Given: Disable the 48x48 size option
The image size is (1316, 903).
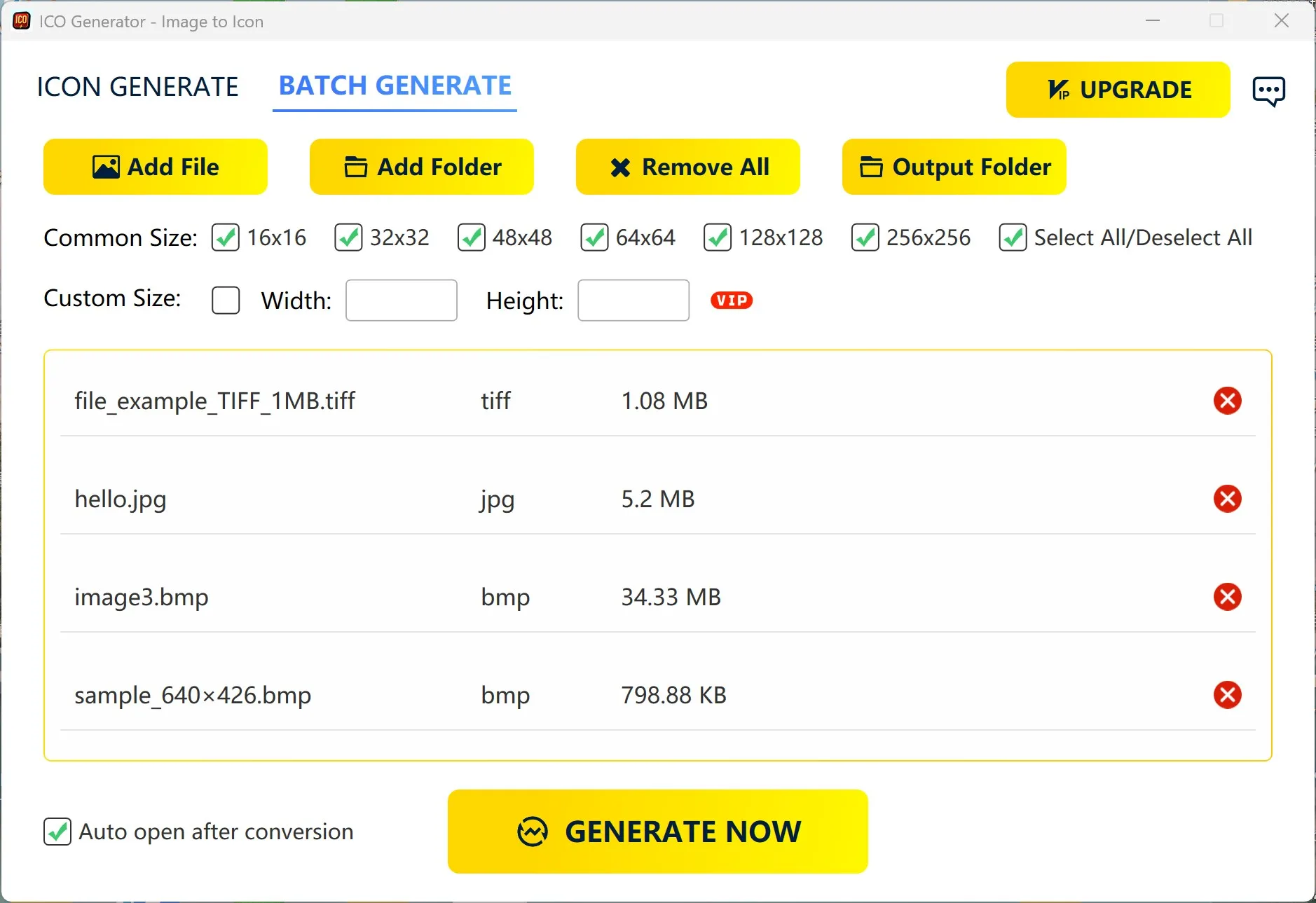Looking at the screenshot, I should click(471, 237).
